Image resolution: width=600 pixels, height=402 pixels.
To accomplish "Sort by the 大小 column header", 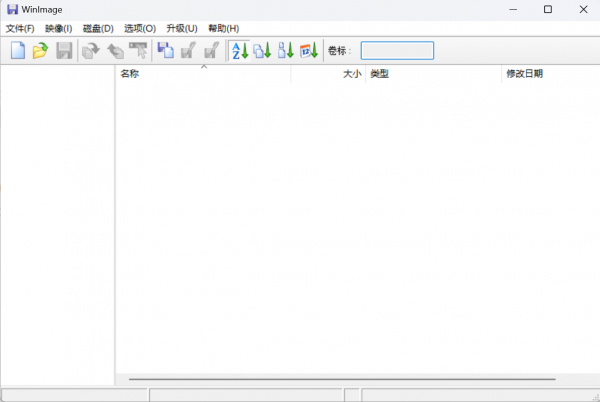I will point(328,74).
